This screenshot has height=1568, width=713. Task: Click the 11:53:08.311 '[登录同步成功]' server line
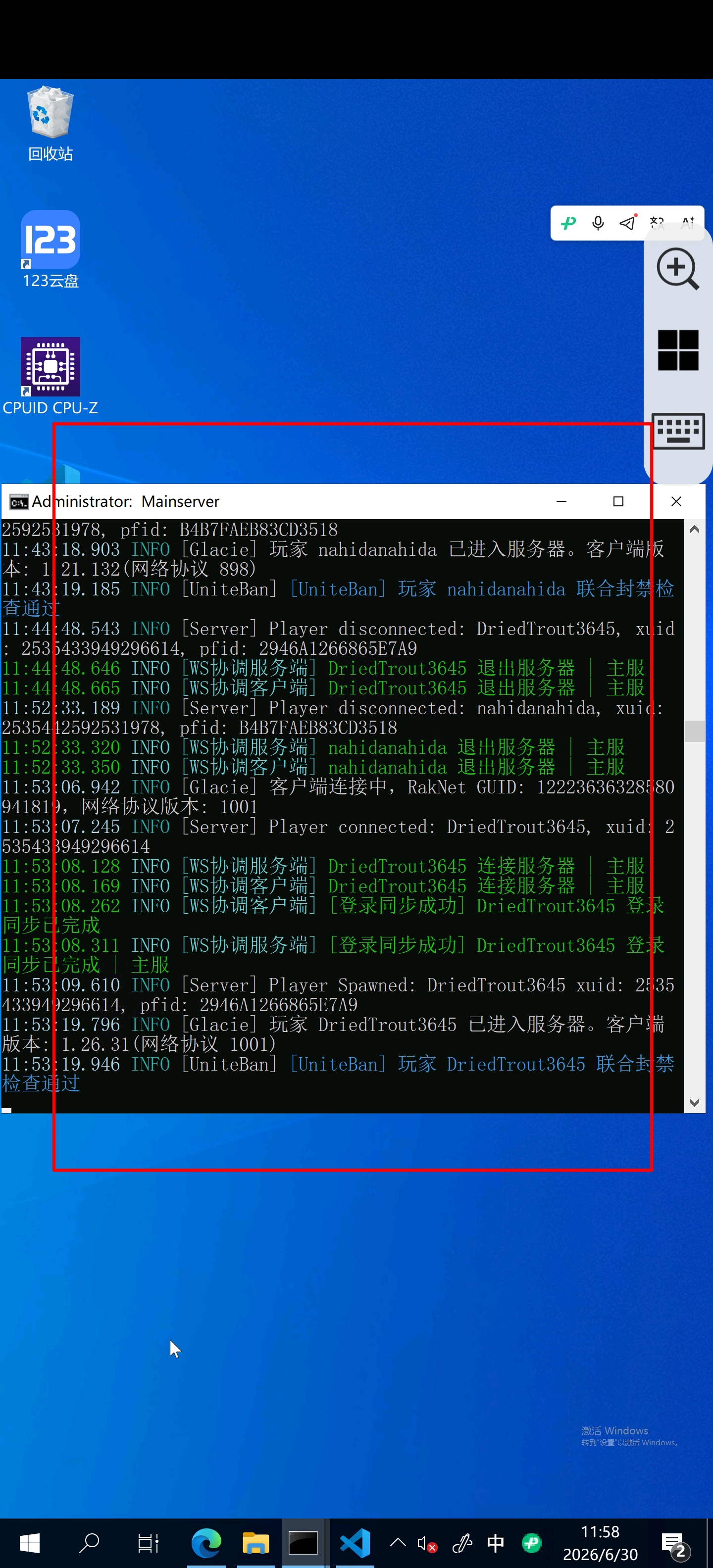tap(334, 955)
